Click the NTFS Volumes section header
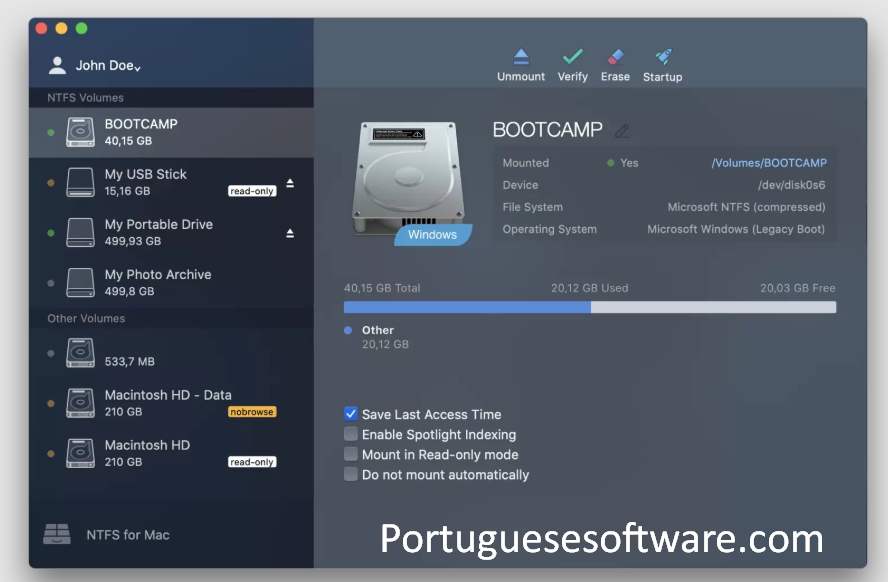 click(86, 97)
